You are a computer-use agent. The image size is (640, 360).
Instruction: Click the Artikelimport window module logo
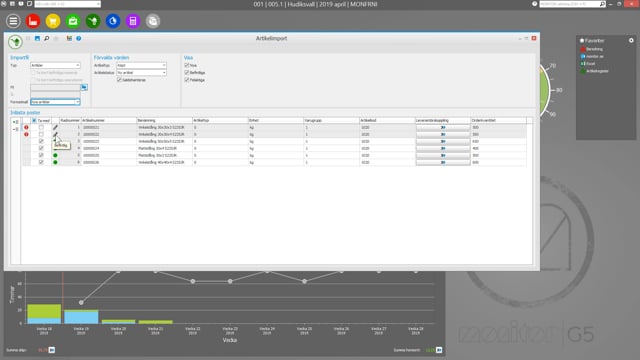[x=16, y=42]
